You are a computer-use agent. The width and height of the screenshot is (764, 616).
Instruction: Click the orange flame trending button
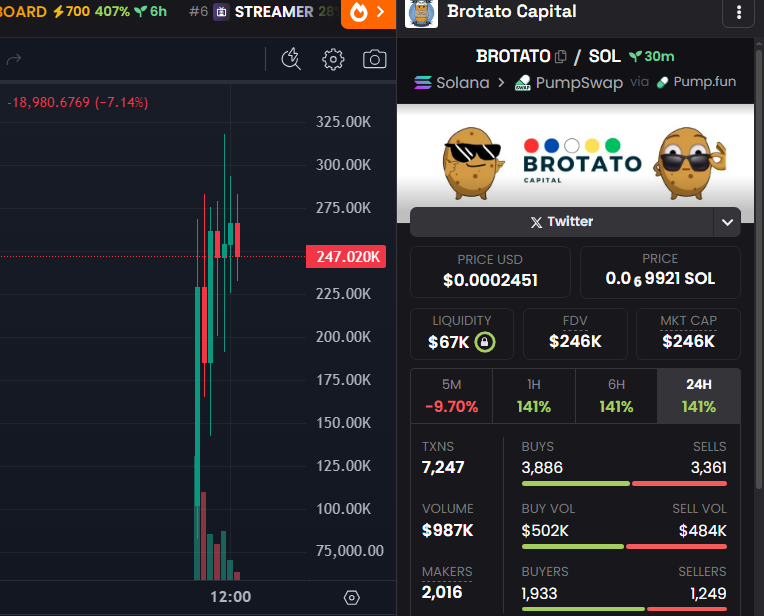click(368, 13)
